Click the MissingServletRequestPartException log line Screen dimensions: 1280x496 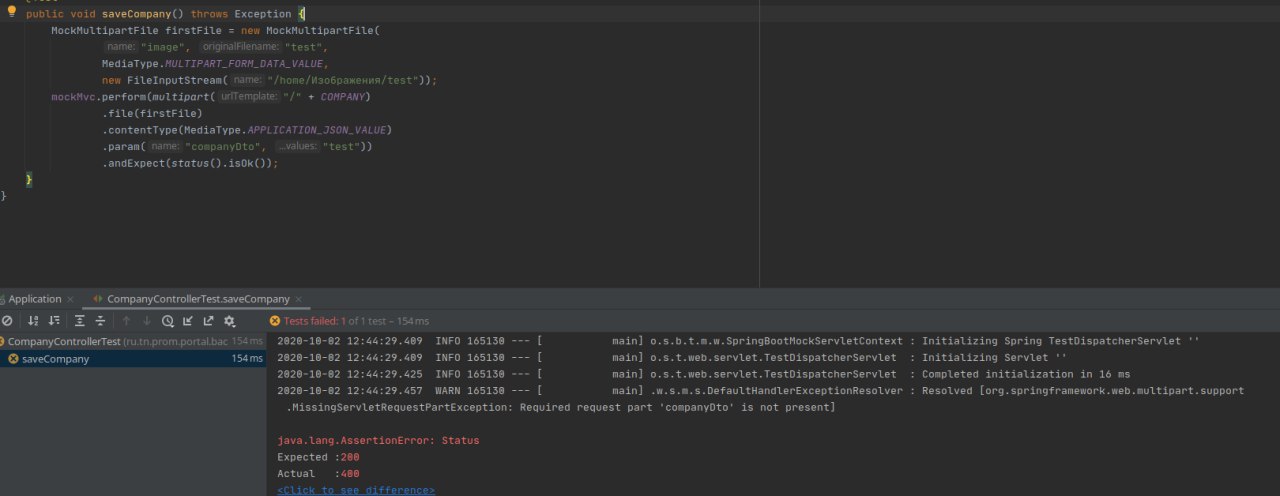[x=561, y=407]
